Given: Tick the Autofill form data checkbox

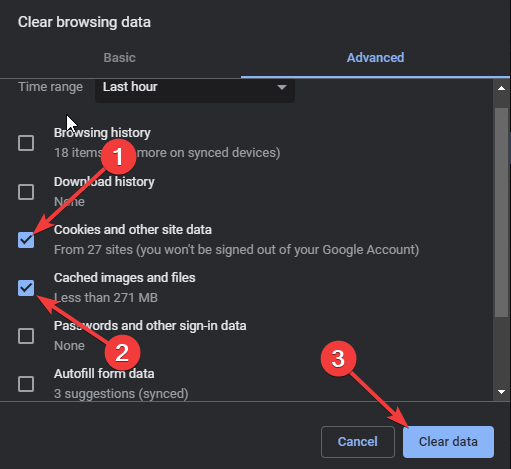Looking at the screenshot, I should pyautogui.click(x=26, y=384).
